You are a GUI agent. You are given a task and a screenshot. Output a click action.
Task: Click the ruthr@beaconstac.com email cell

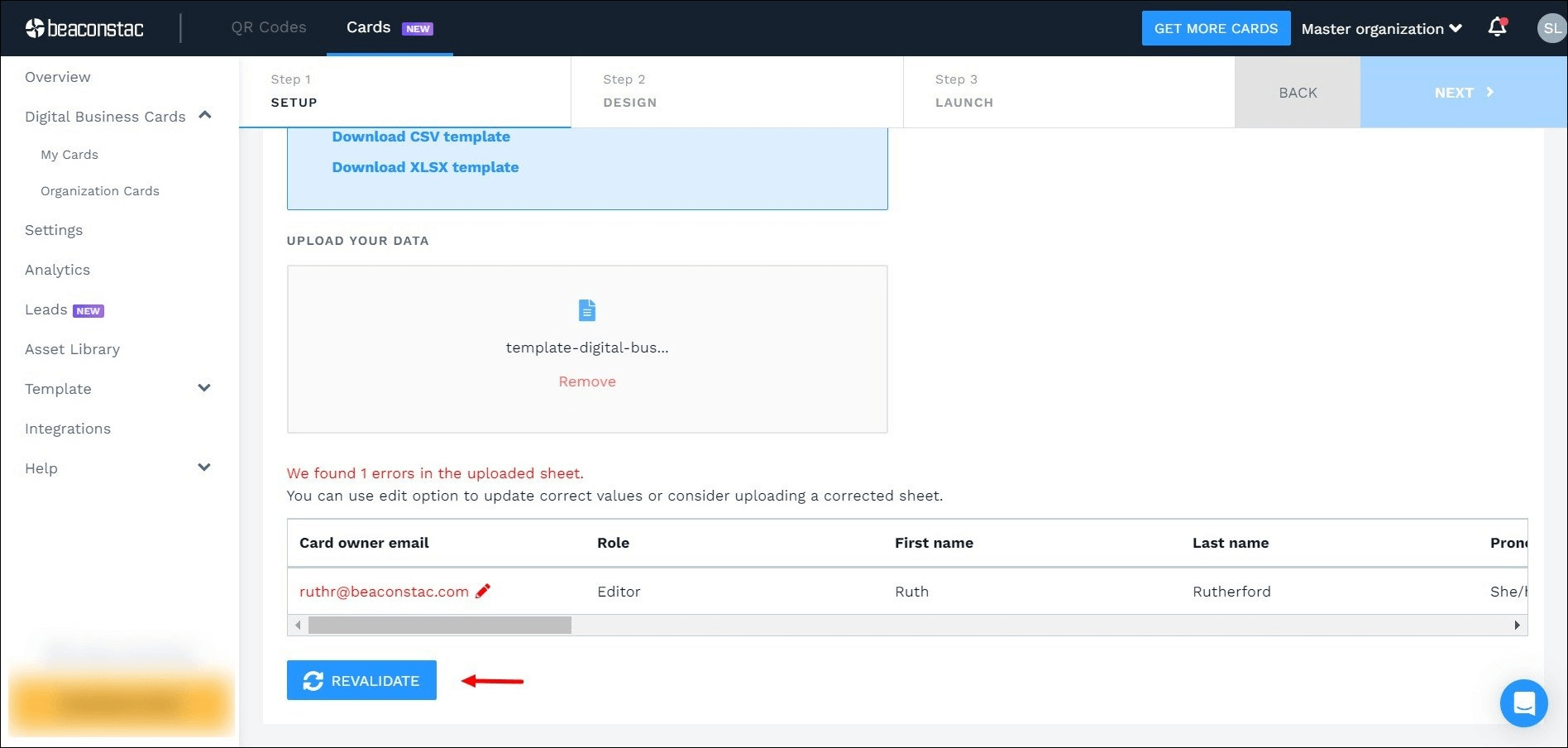pos(384,592)
